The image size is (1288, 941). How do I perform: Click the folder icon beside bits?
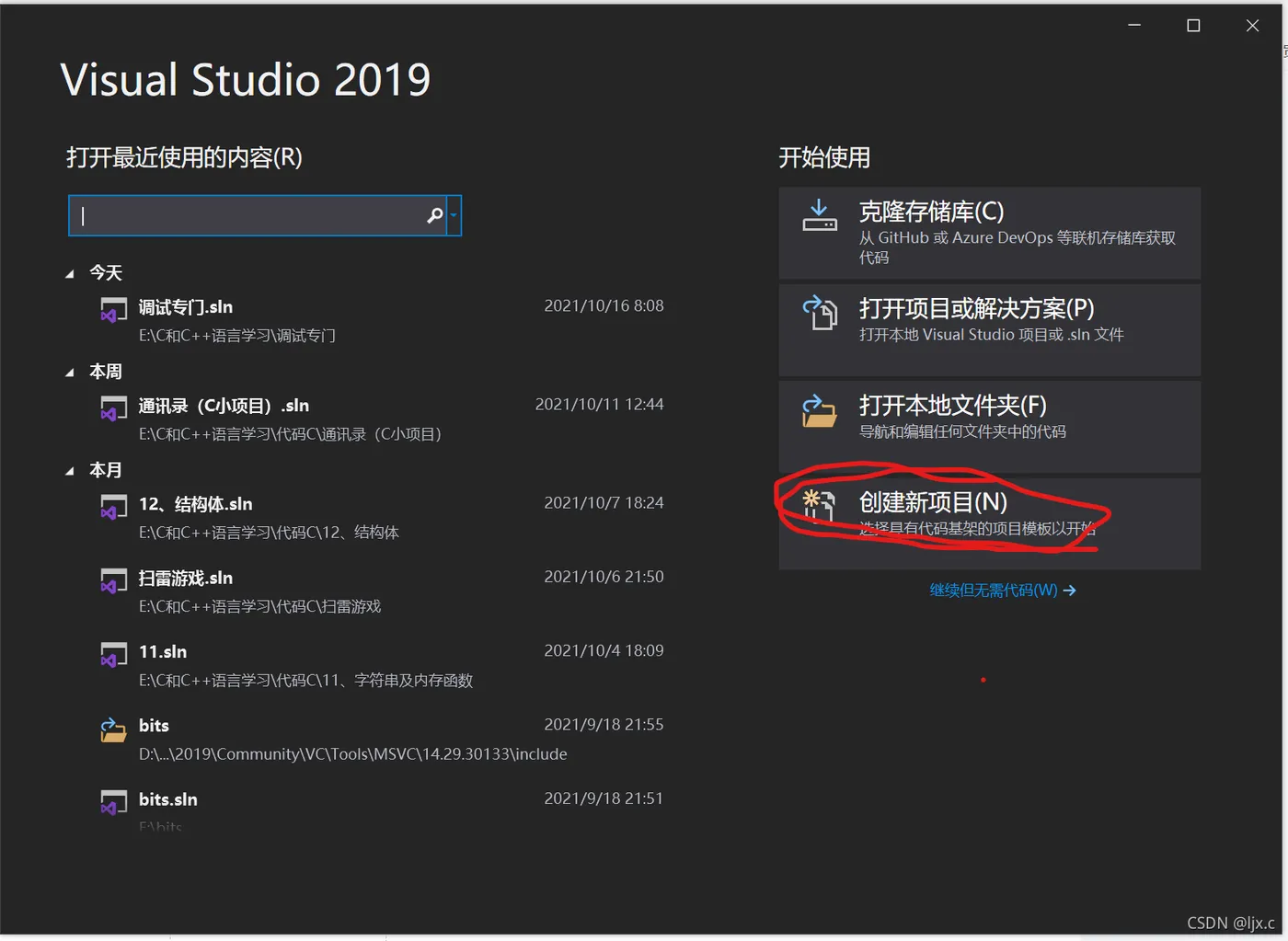coord(113,729)
